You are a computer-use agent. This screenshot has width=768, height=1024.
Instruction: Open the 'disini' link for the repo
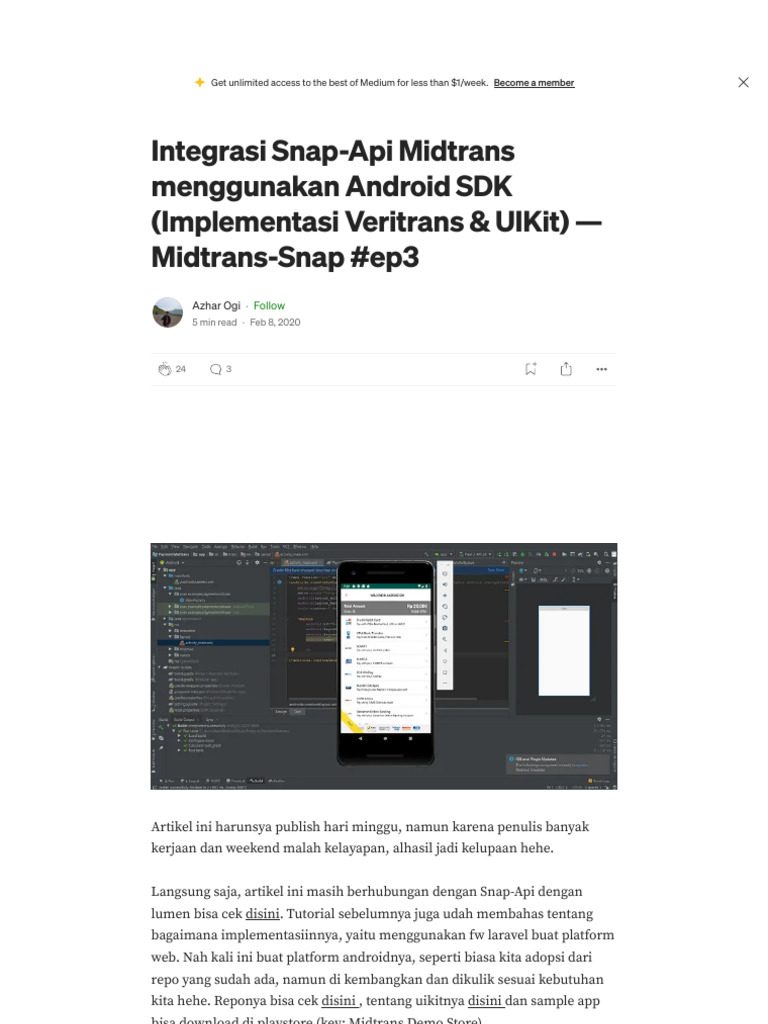[338, 1001]
